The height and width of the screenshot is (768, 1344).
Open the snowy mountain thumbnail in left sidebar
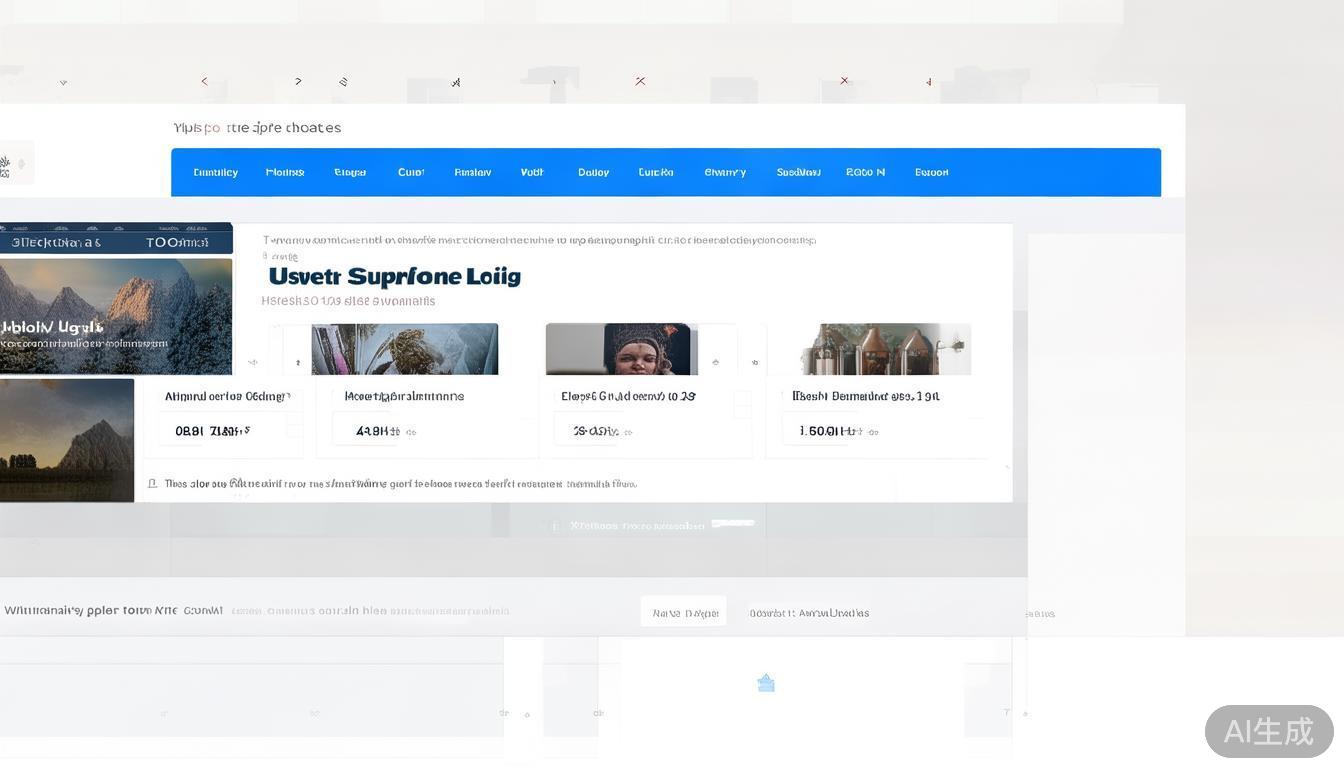pos(116,315)
